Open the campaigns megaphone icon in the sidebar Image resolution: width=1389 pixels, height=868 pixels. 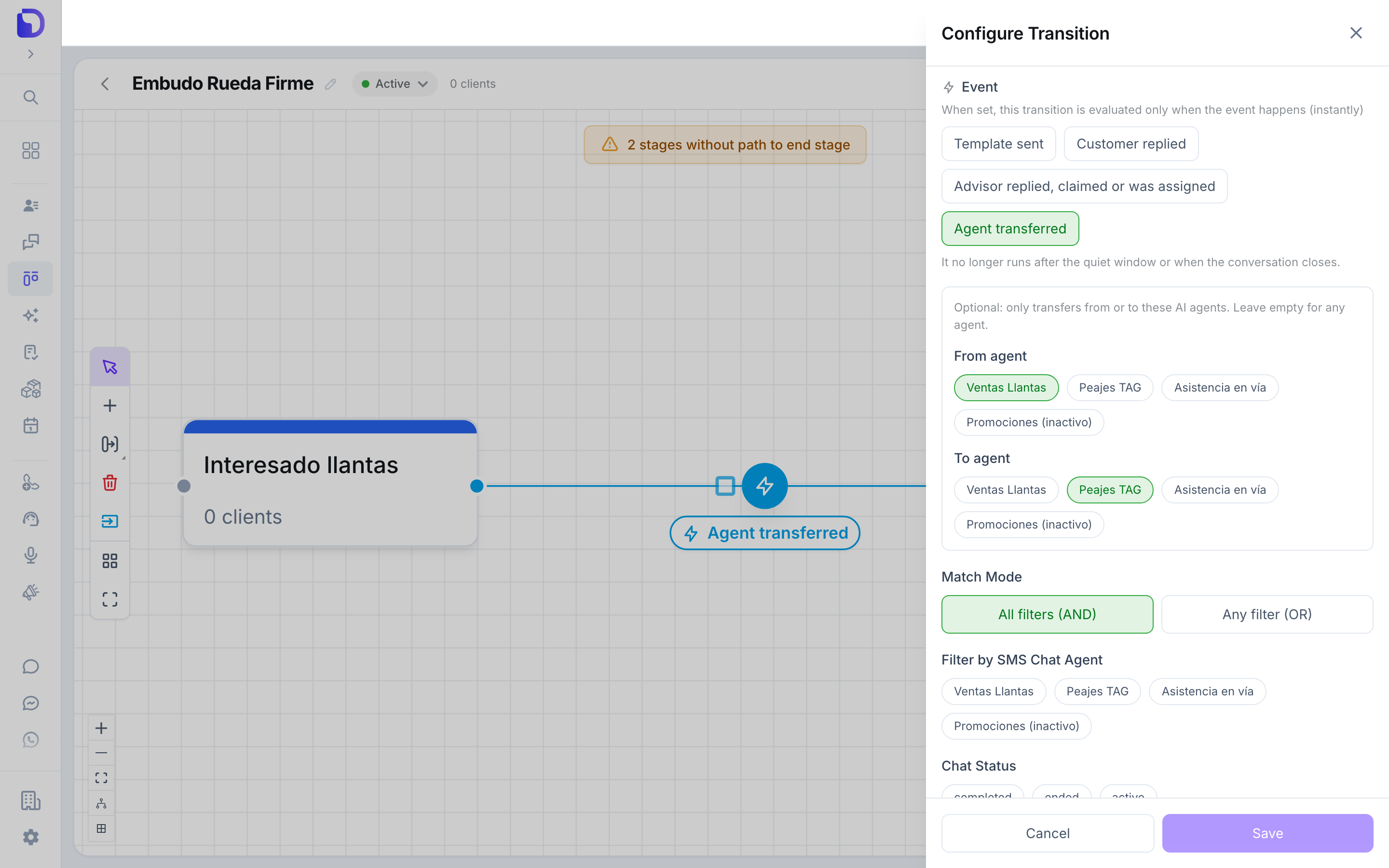30,592
